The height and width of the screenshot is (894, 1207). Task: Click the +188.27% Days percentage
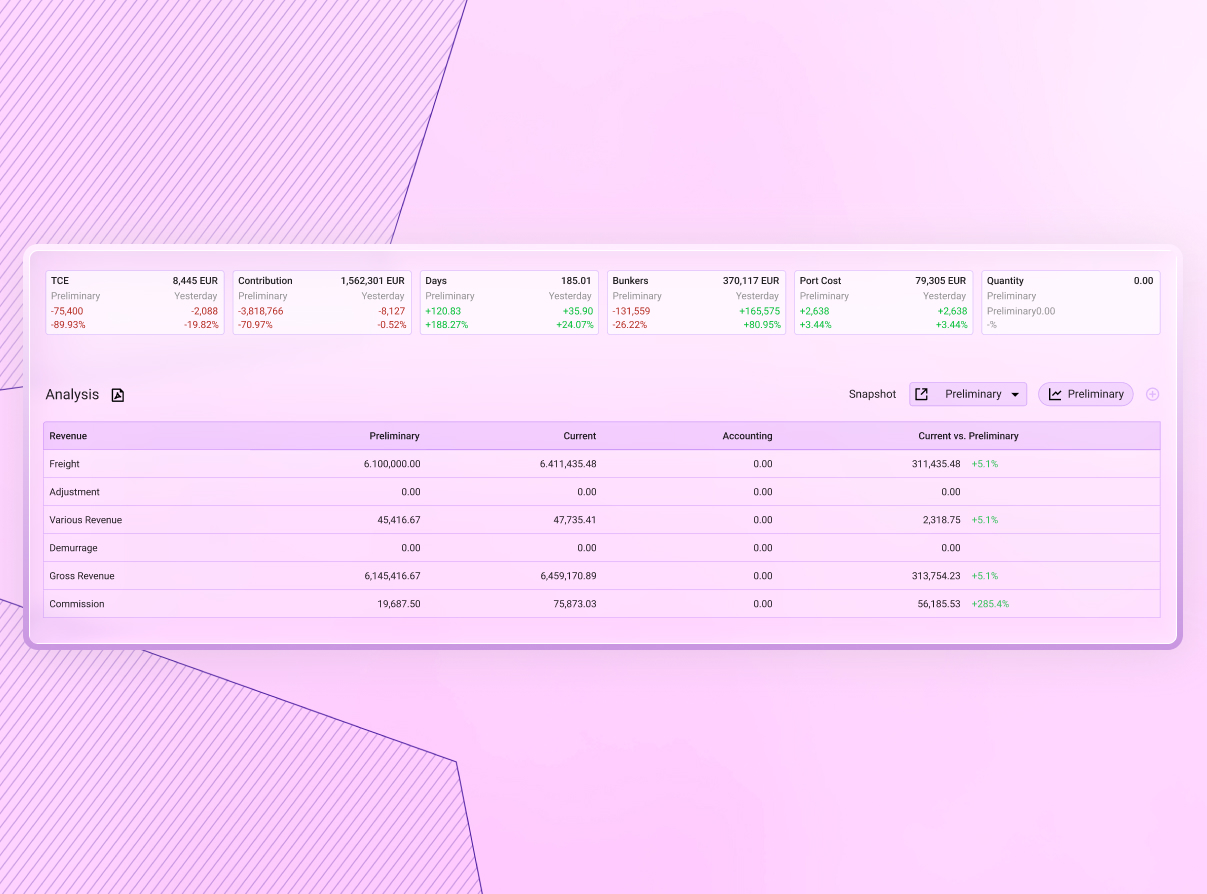click(x=446, y=325)
